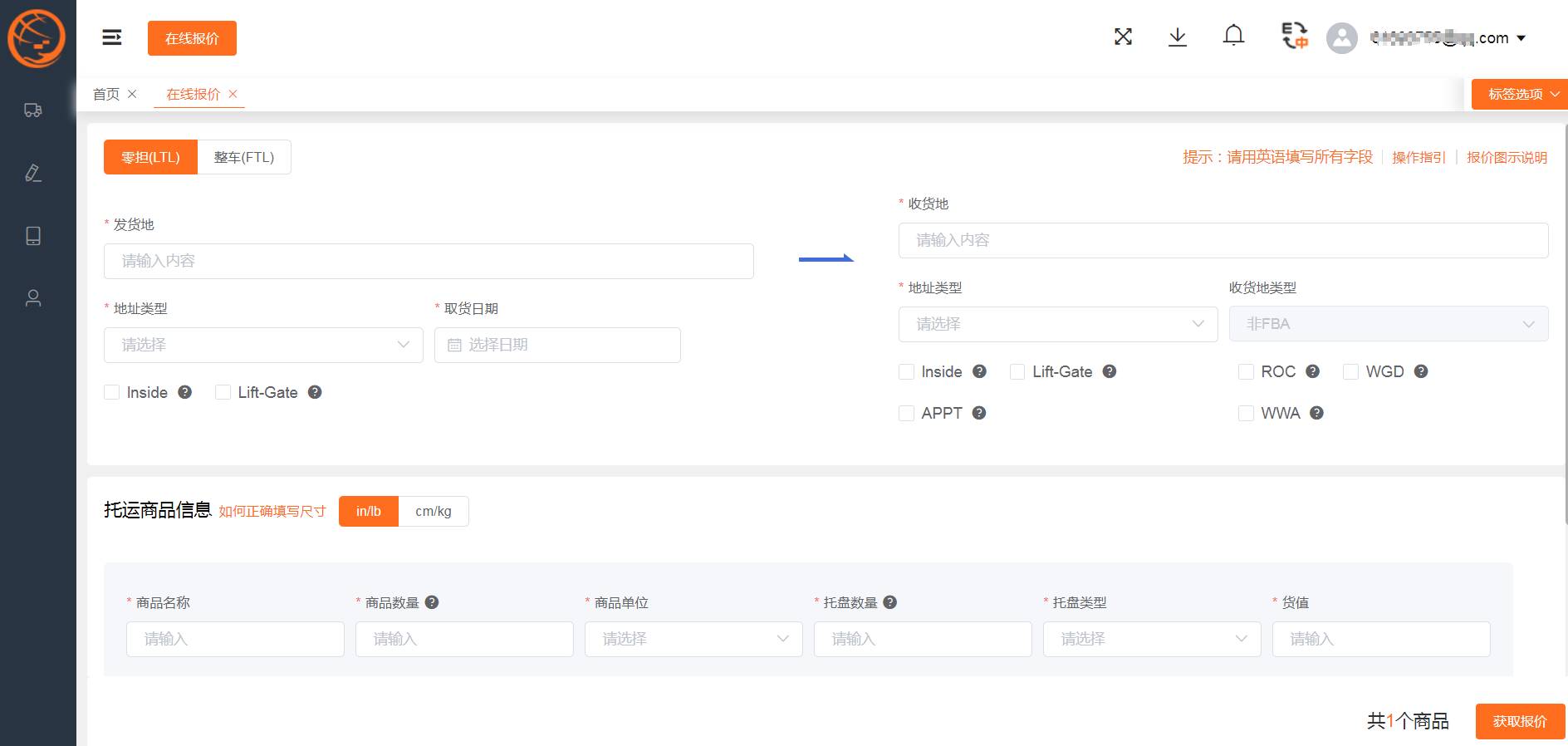This screenshot has width=1568, height=746.
Task: Enable the WGD checkbox
Action: [1350, 371]
